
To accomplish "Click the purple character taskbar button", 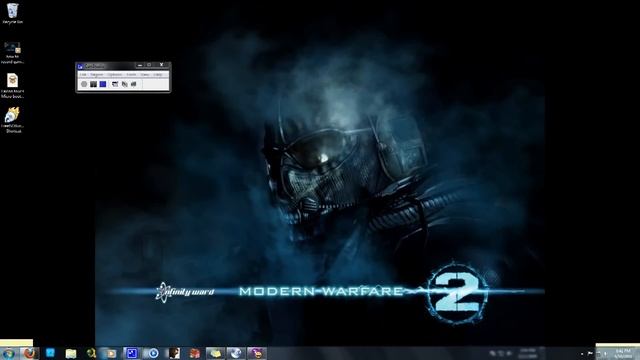I will pyautogui.click(x=257, y=353).
